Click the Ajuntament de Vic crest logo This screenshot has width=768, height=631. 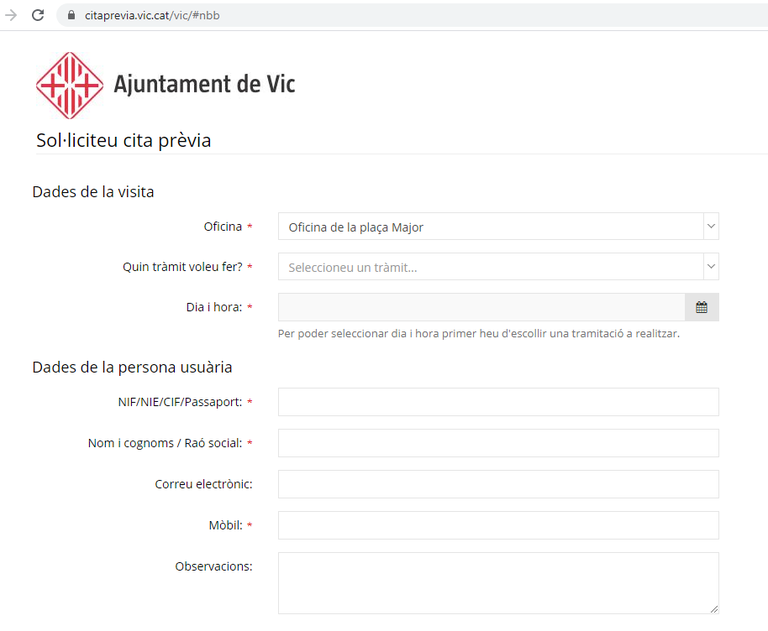tap(69, 85)
